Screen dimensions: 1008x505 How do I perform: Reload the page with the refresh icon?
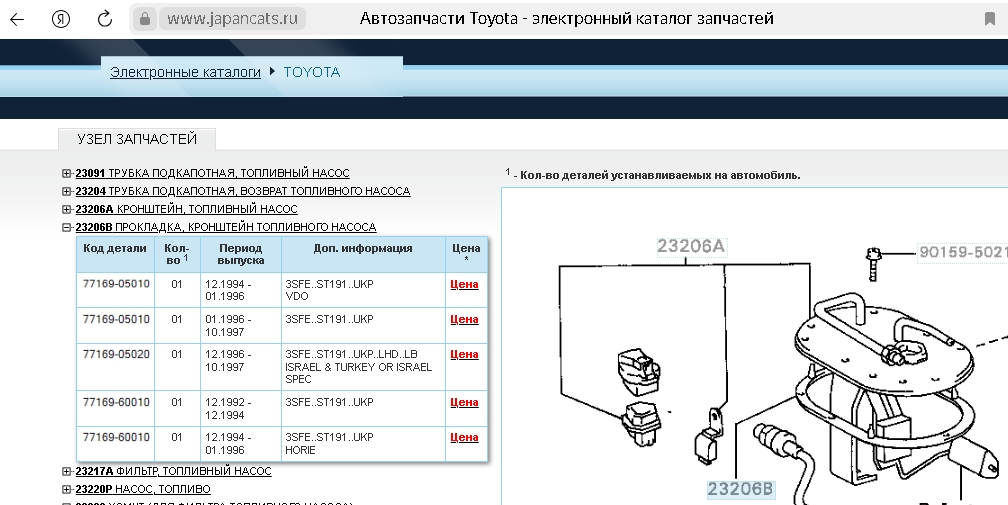pyautogui.click(x=104, y=19)
